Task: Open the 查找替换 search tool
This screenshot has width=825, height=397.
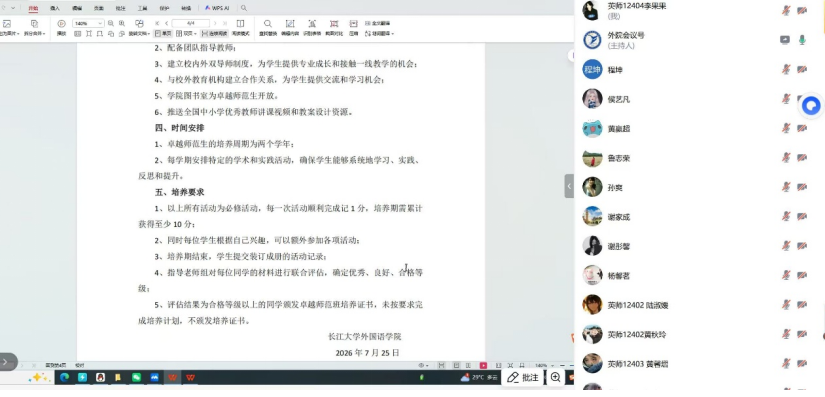Action: [x=268, y=27]
